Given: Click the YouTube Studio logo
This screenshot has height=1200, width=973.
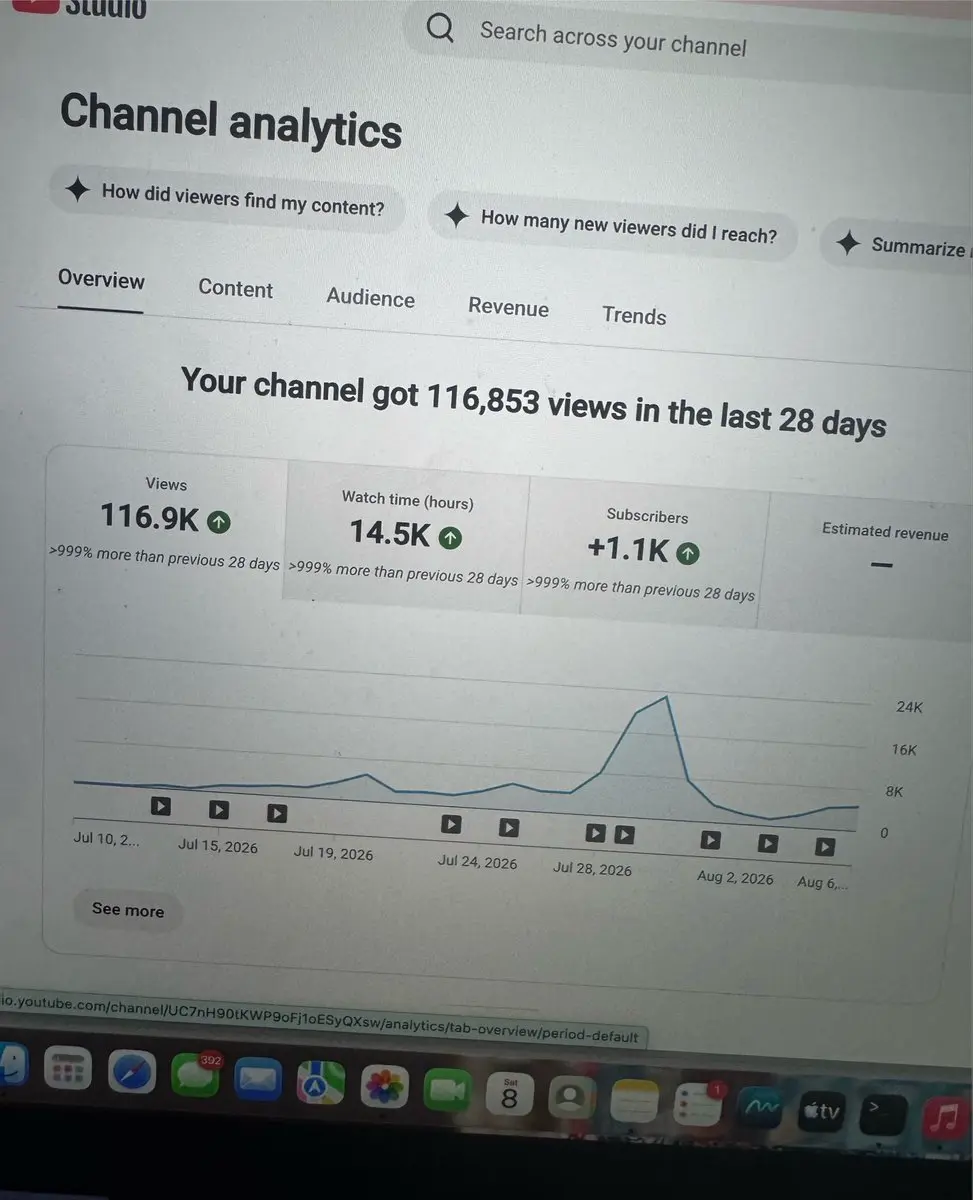Looking at the screenshot, I should coord(78,7).
